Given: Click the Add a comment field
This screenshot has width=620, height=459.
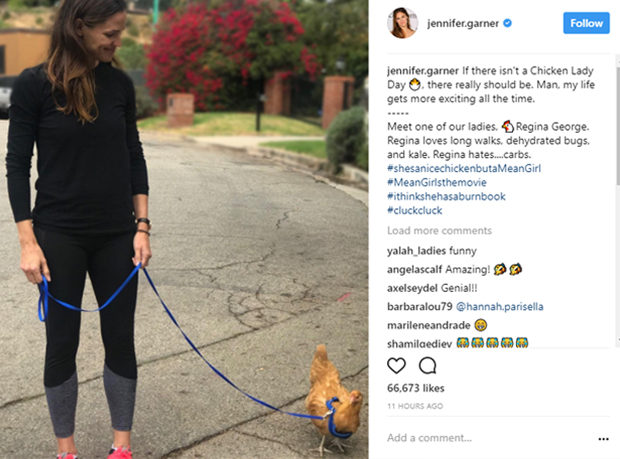Looking at the screenshot, I should click(488, 438).
